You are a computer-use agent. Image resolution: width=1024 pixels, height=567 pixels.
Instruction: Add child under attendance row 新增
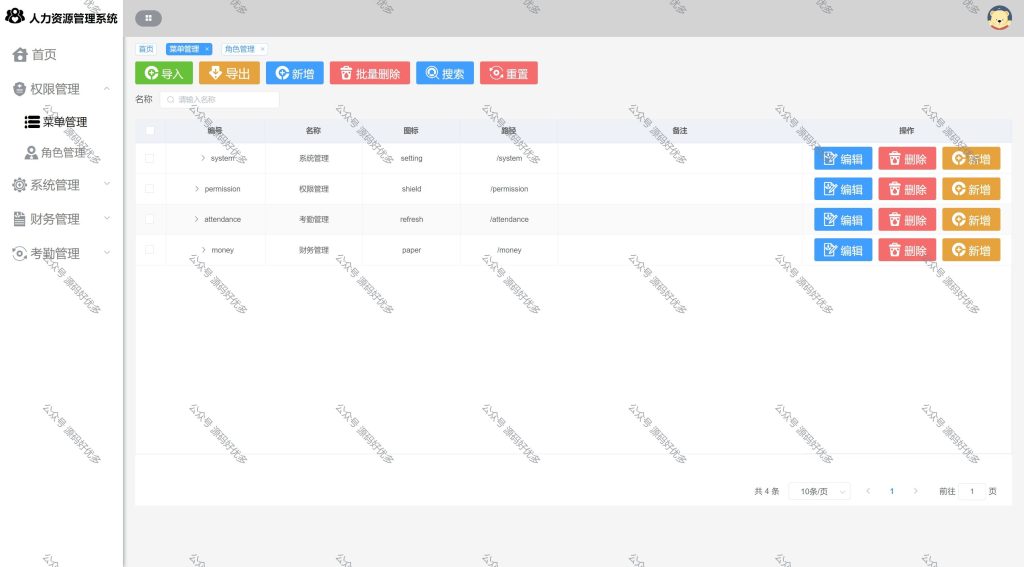coord(971,219)
